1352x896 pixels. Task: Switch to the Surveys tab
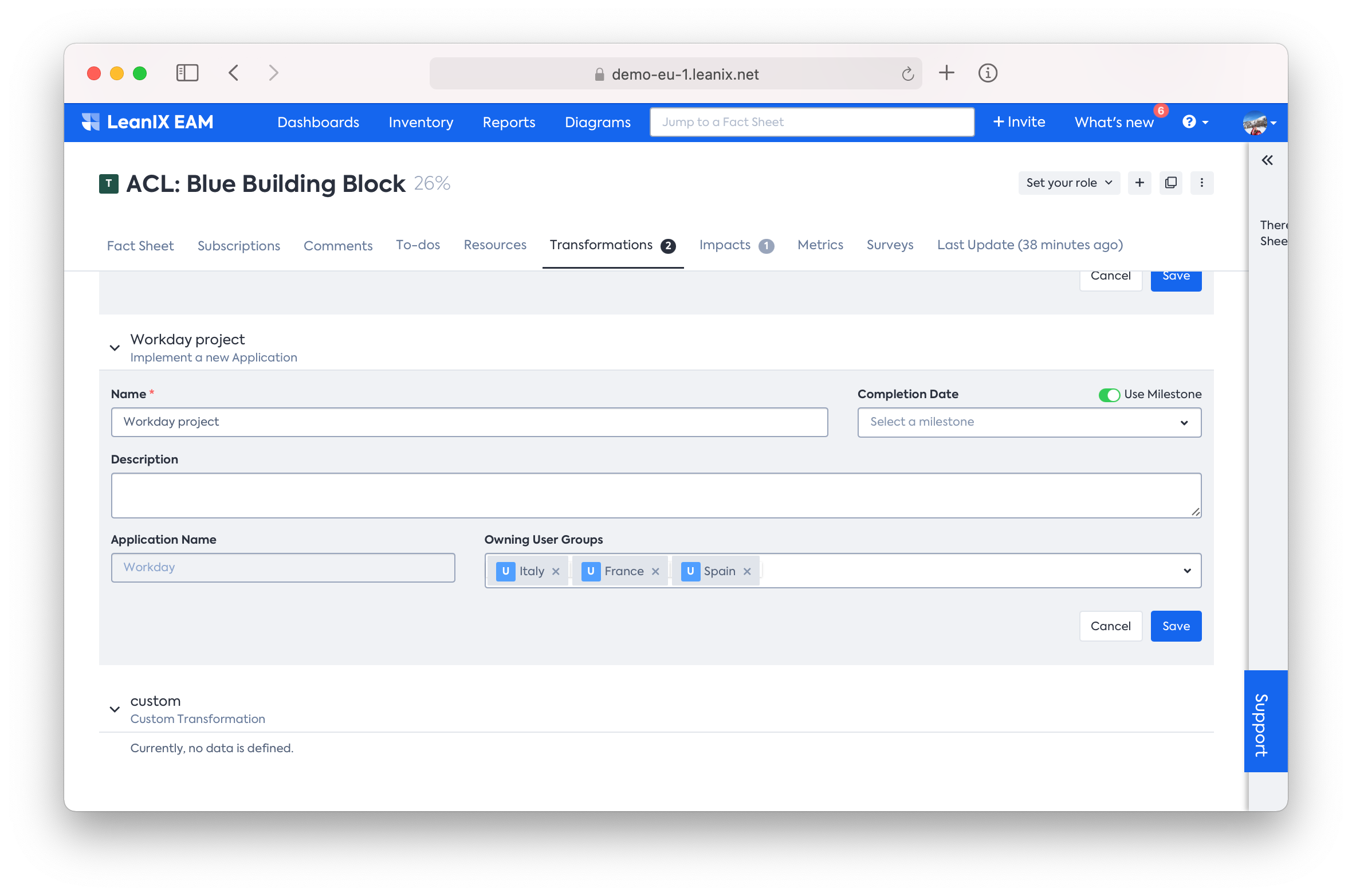point(890,245)
